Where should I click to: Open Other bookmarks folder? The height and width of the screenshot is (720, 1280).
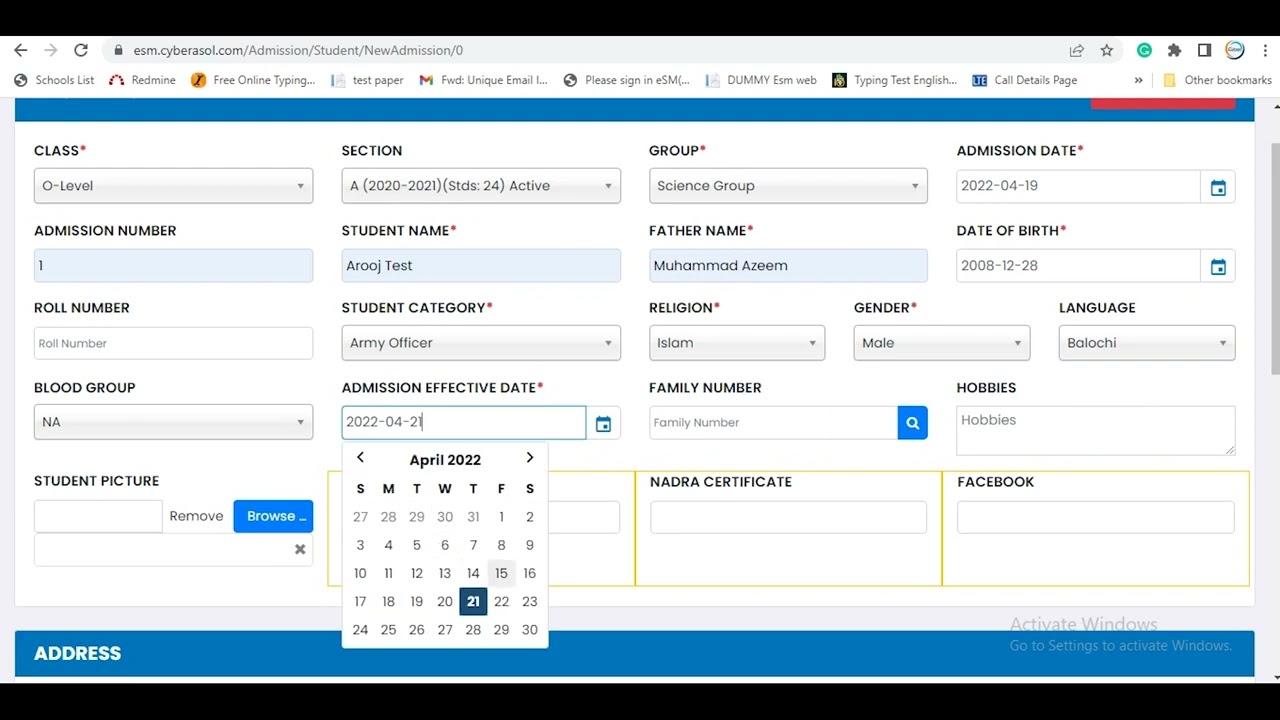pos(1217,80)
